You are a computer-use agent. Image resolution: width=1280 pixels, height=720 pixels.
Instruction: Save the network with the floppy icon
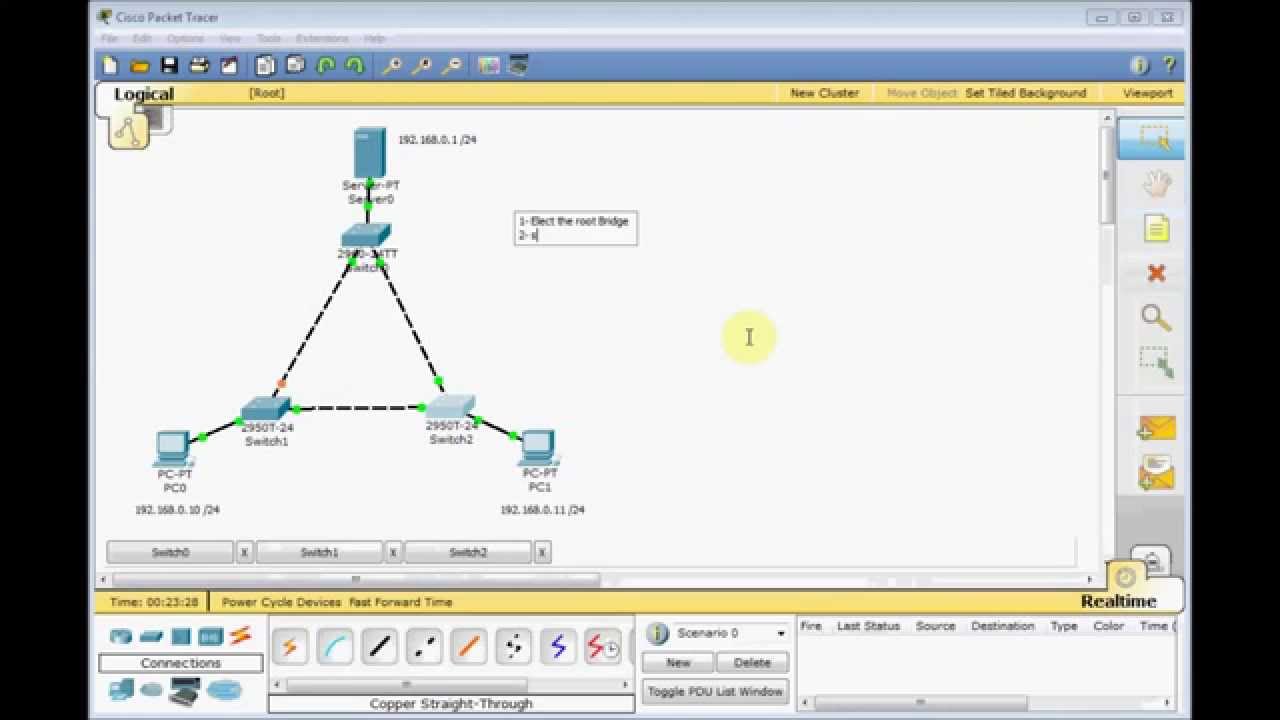[x=169, y=66]
